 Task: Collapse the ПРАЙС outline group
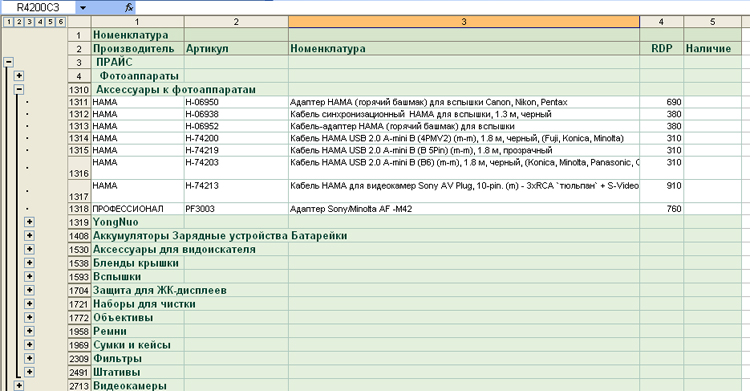tap(8, 62)
